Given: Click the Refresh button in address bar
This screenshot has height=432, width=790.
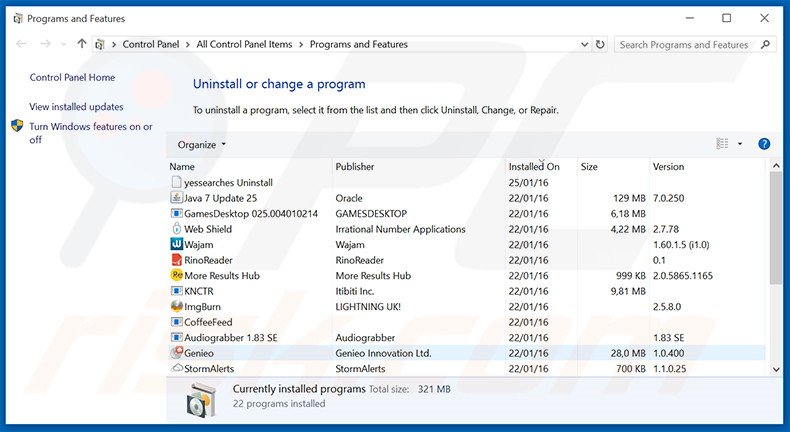Looking at the screenshot, I should click(x=600, y=44).
